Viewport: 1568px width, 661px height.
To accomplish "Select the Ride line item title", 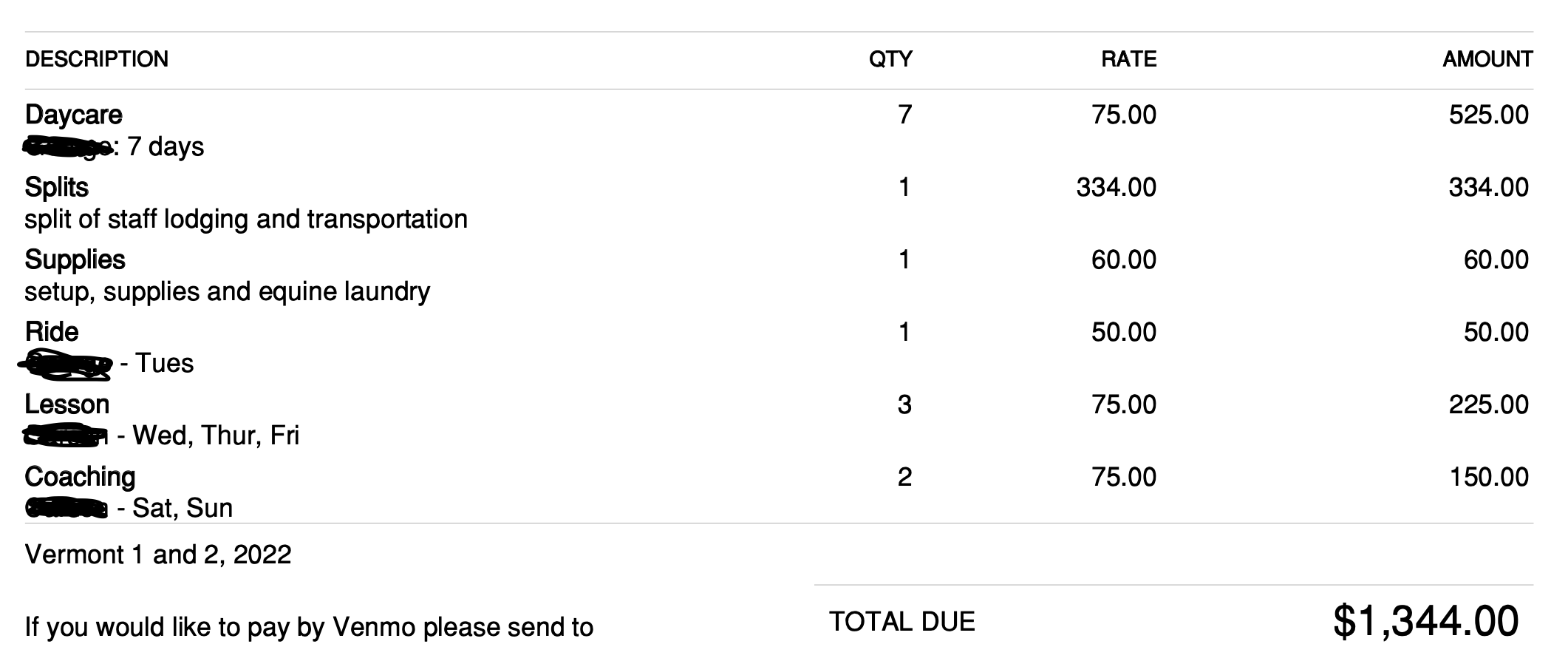I will point(51,332).
